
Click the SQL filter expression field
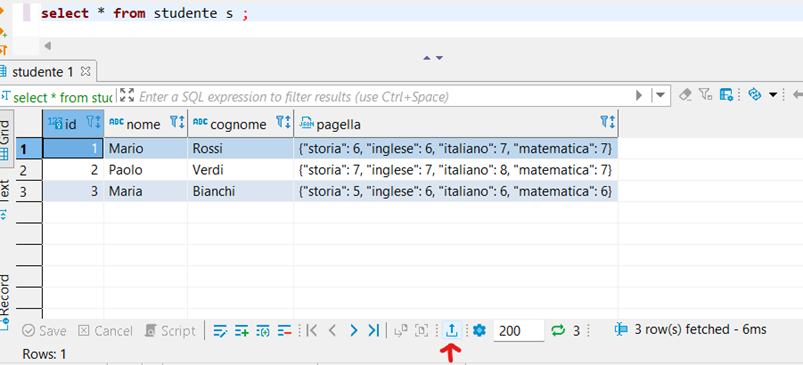(x=384, y=96)
